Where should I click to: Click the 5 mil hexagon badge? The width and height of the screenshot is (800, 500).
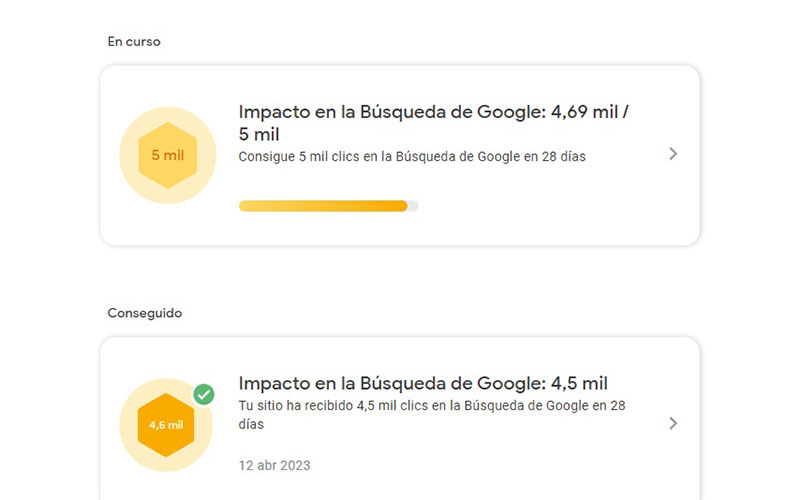point(167,155)
